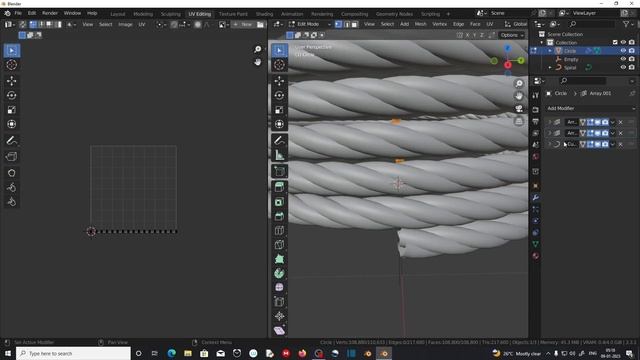Select the 3D viewport Rotate tool

[279, 96]
